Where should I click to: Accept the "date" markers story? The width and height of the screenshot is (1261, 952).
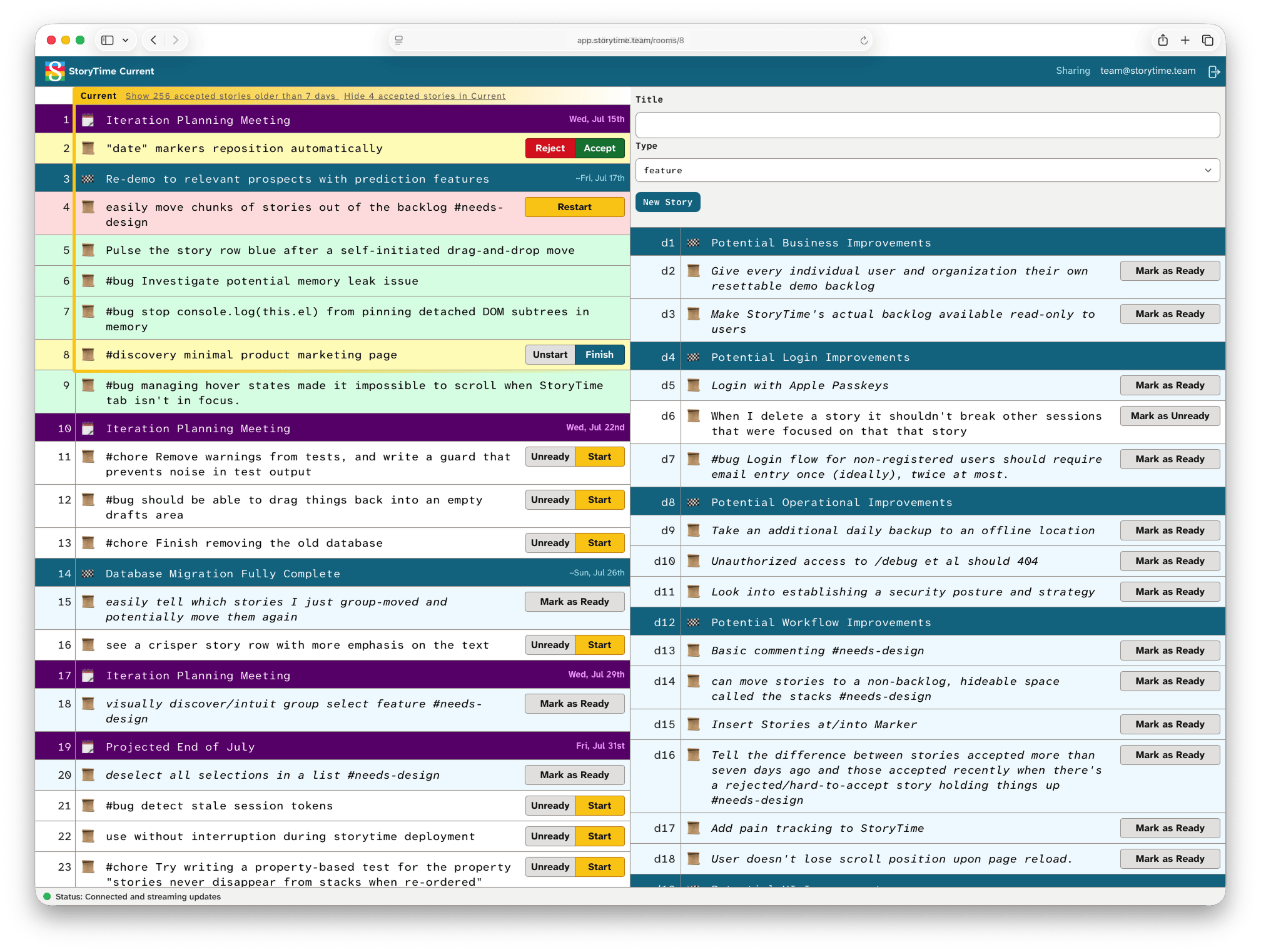click(599, 148)
